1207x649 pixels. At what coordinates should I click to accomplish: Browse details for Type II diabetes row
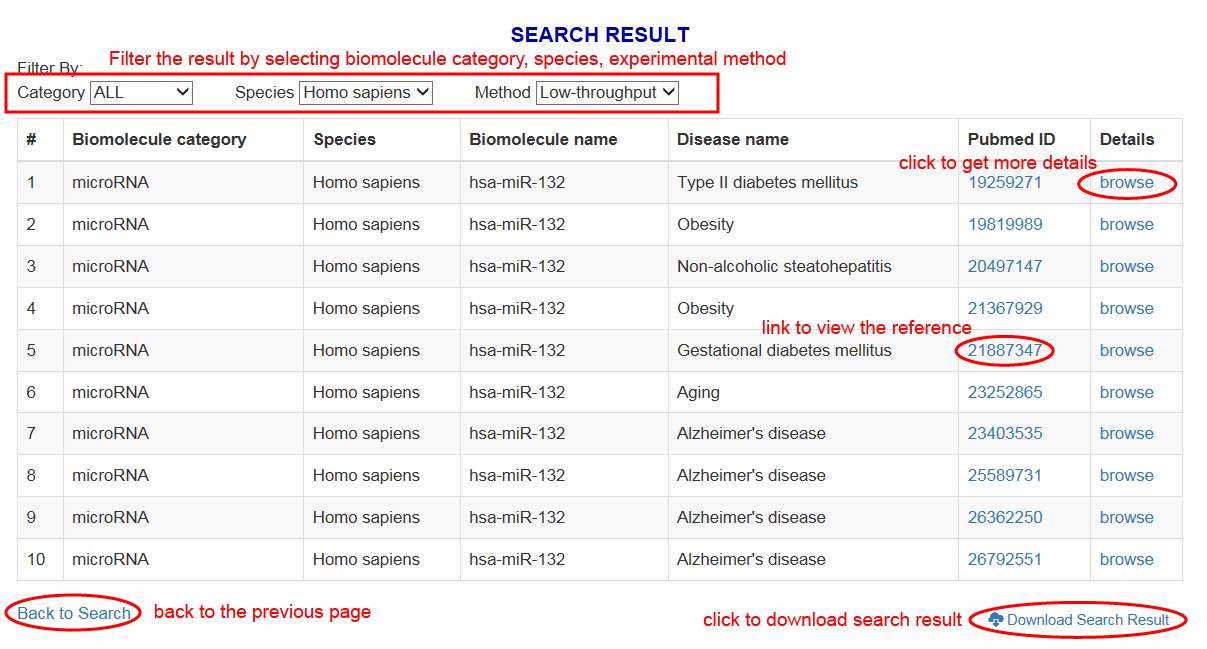1126,183
